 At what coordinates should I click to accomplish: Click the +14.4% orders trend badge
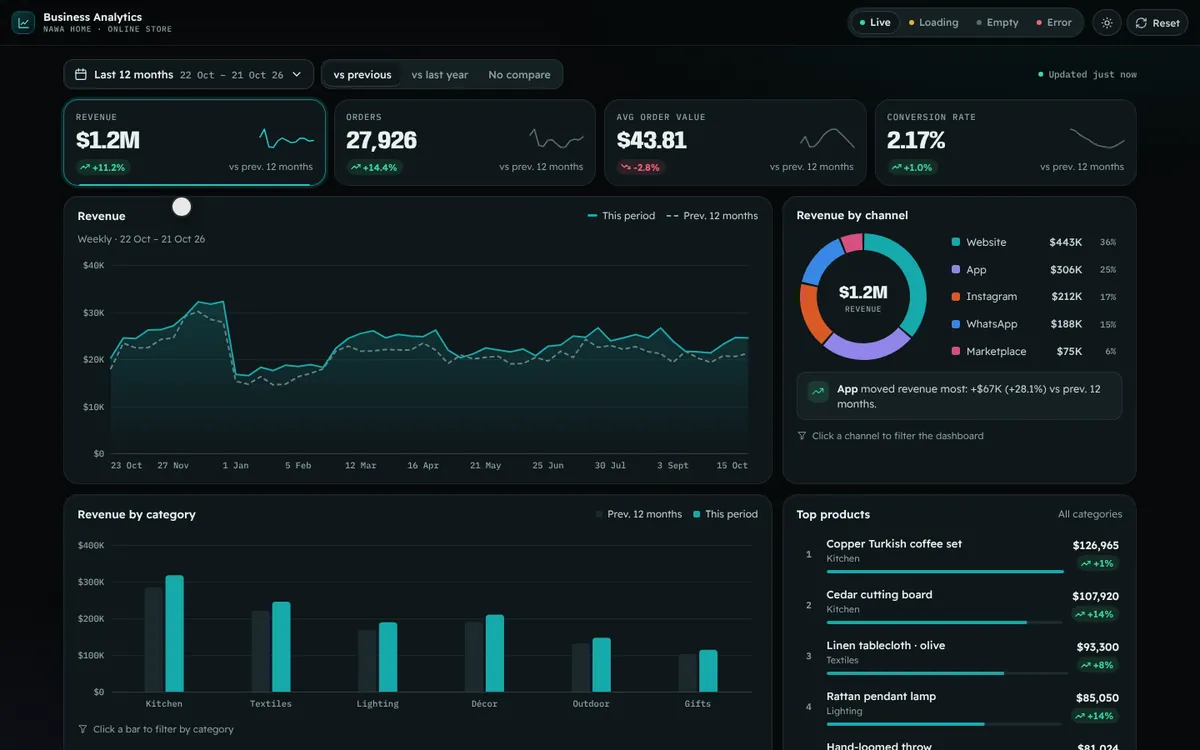pyautogui.click(x=374, y=167)
